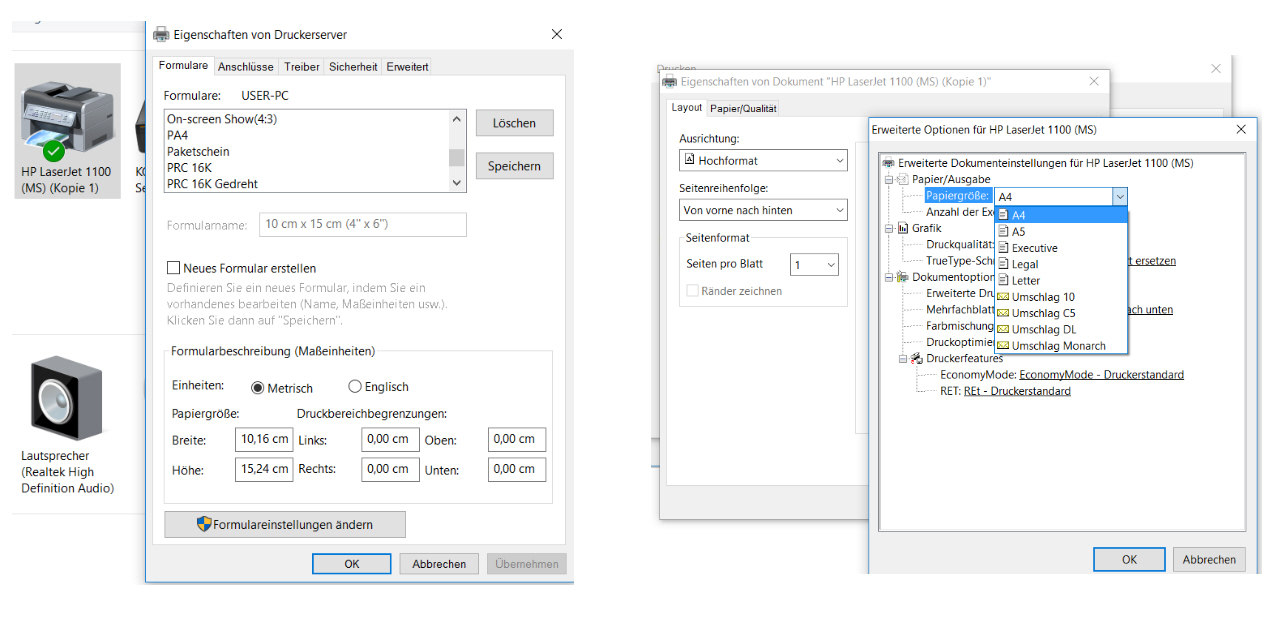Click the envelope icon next to Umschlag Monarch
This screenshot has width=1280, height=622.
(1004, 345)
